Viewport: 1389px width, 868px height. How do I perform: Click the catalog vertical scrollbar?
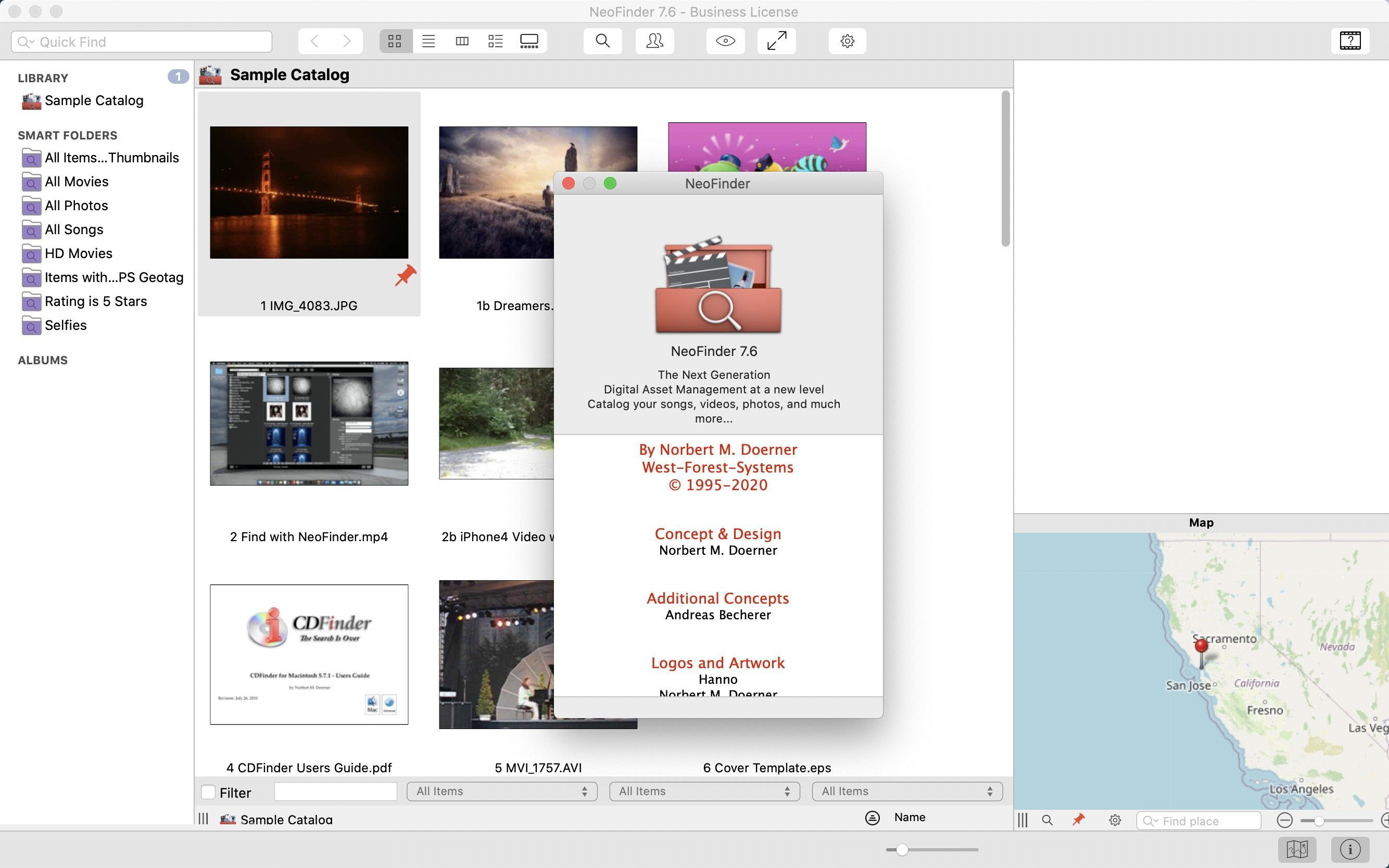(1005, 169)
